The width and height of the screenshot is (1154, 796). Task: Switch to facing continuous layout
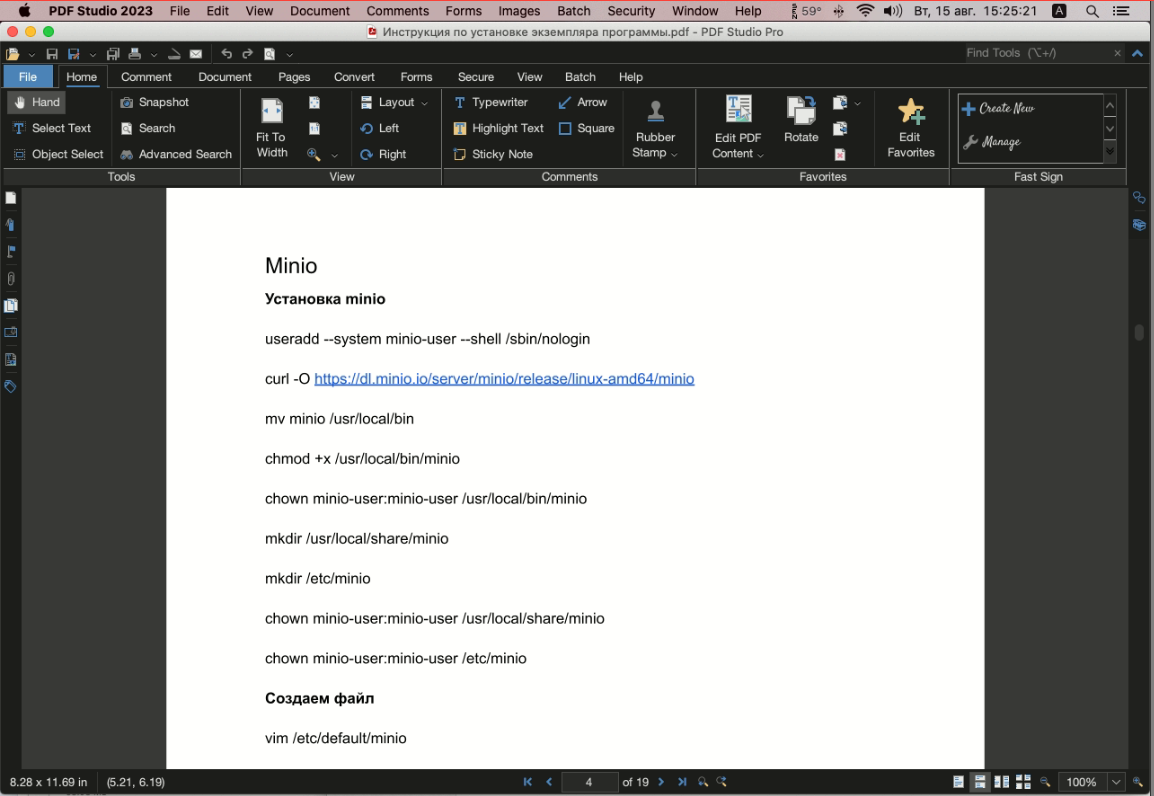pos(1023,782)
